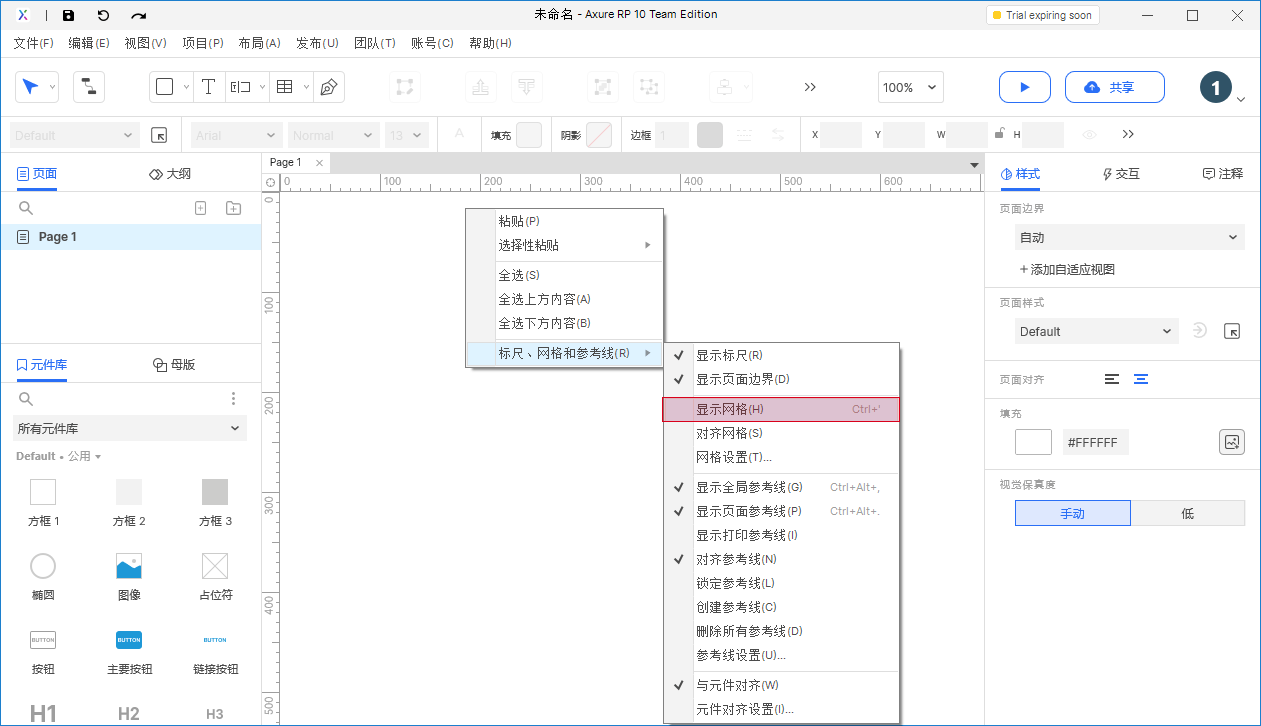Select the 主要按钮 primary button widget
Viewport: 1261px width, 726px height.
(129, 652)
